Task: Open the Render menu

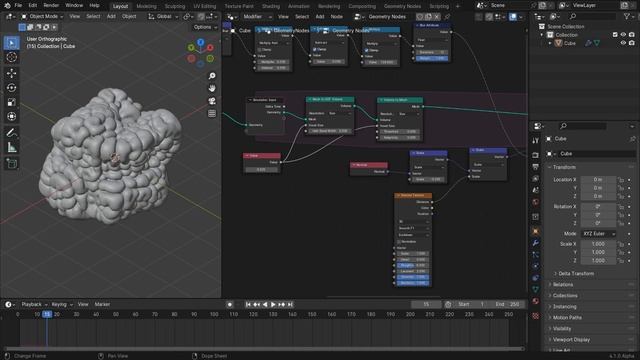Action: [51, 6]
